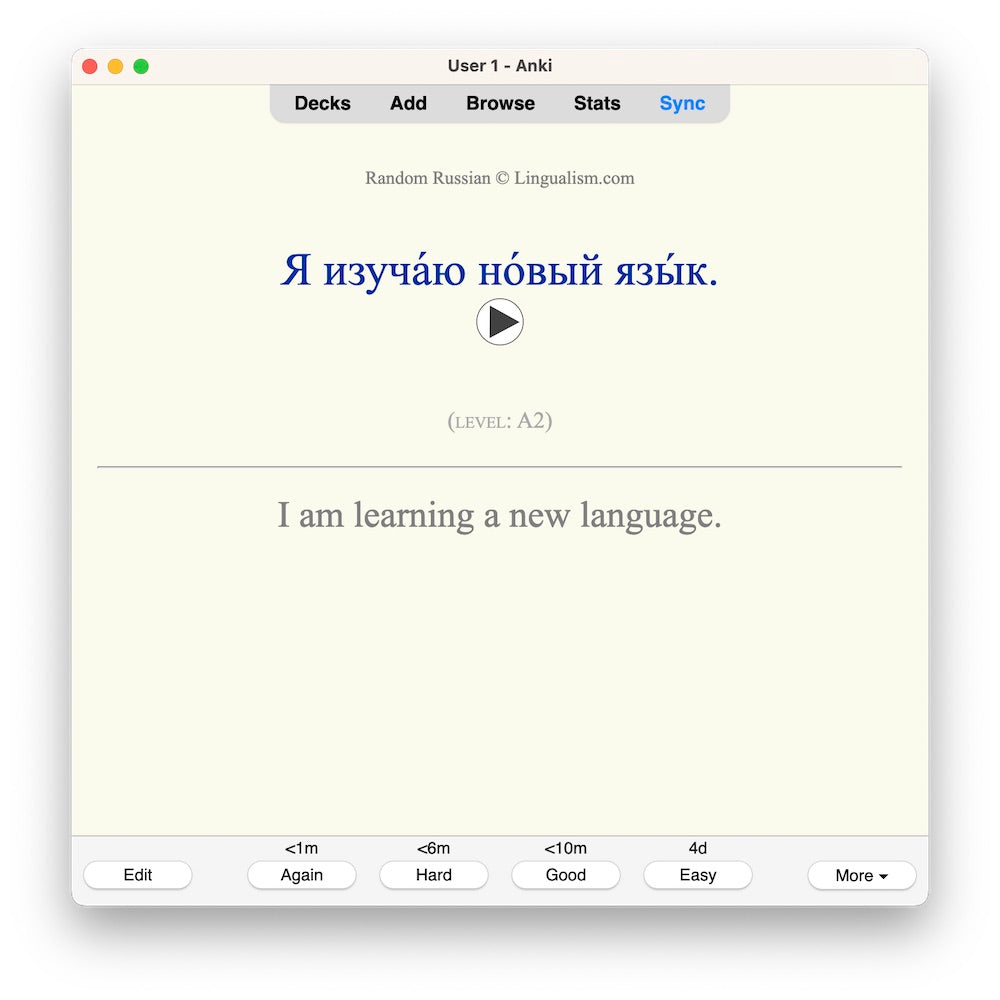Viewport: 1000px width, 1000px height.
Task: Mark the card as Easy
Action: (698, 875)
